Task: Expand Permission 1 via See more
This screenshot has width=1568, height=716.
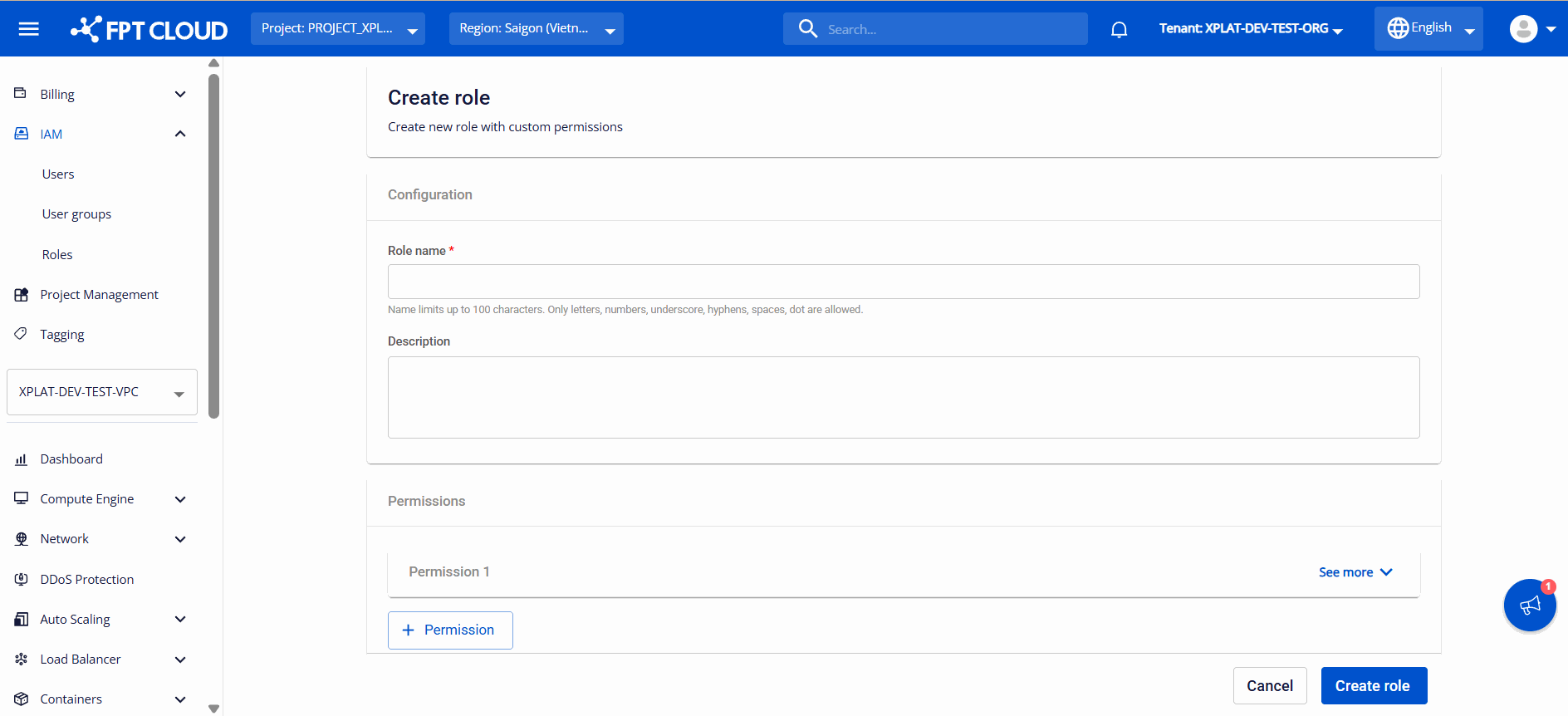Action: [x=1355, y=572]
